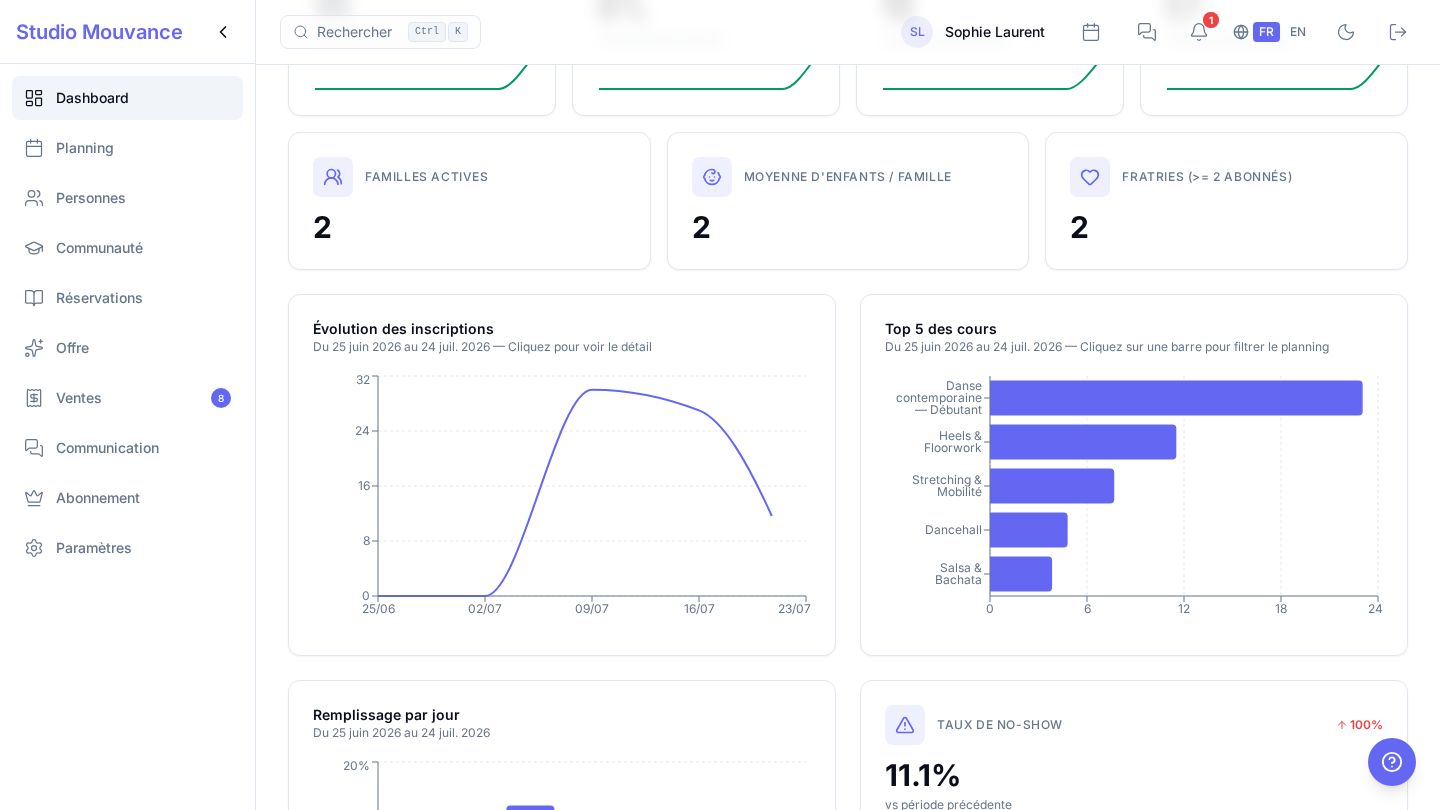Click the Ventes badge showing 8
Viewport: 1440px width, 810px height.
[221, 398]
